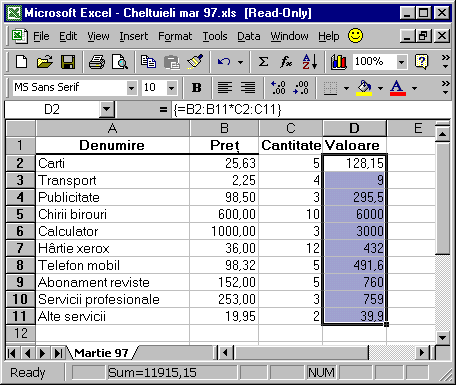The width and height of the screenshot is (456, 385).
Task: Select the Format Painter brush
Action: tap(195, 62)
